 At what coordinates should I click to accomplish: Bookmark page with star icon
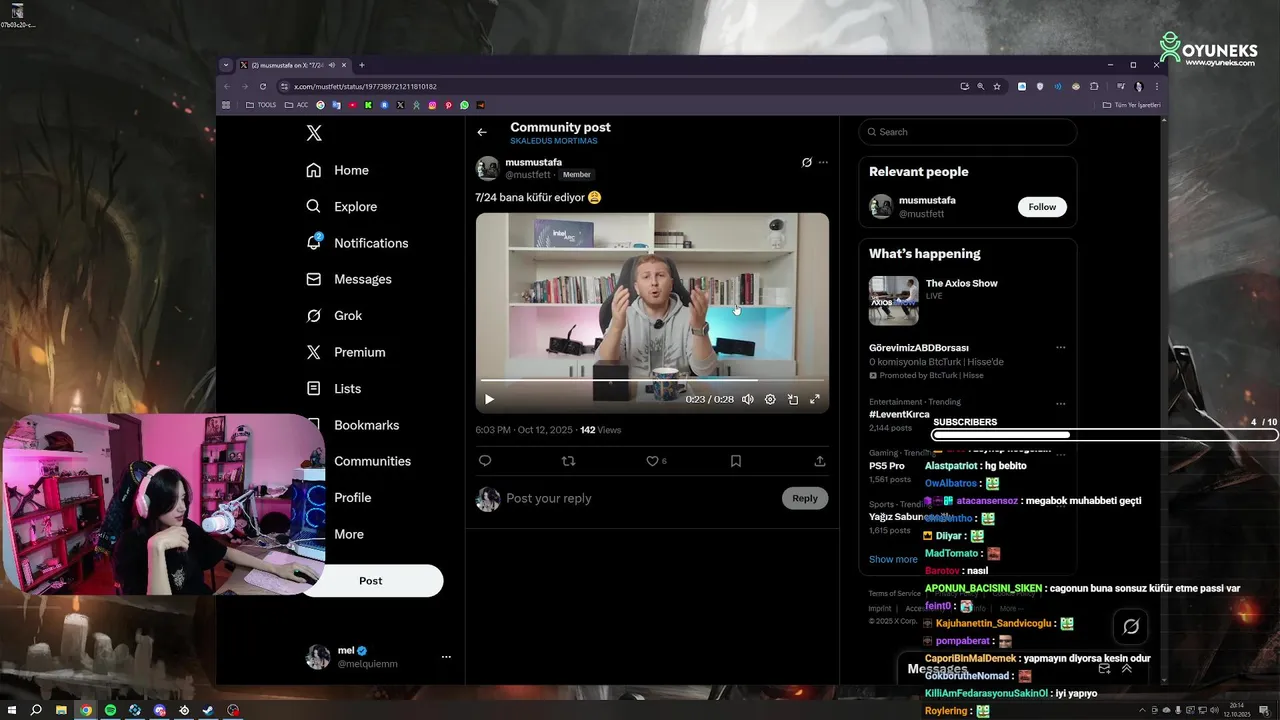click(997, 86)
